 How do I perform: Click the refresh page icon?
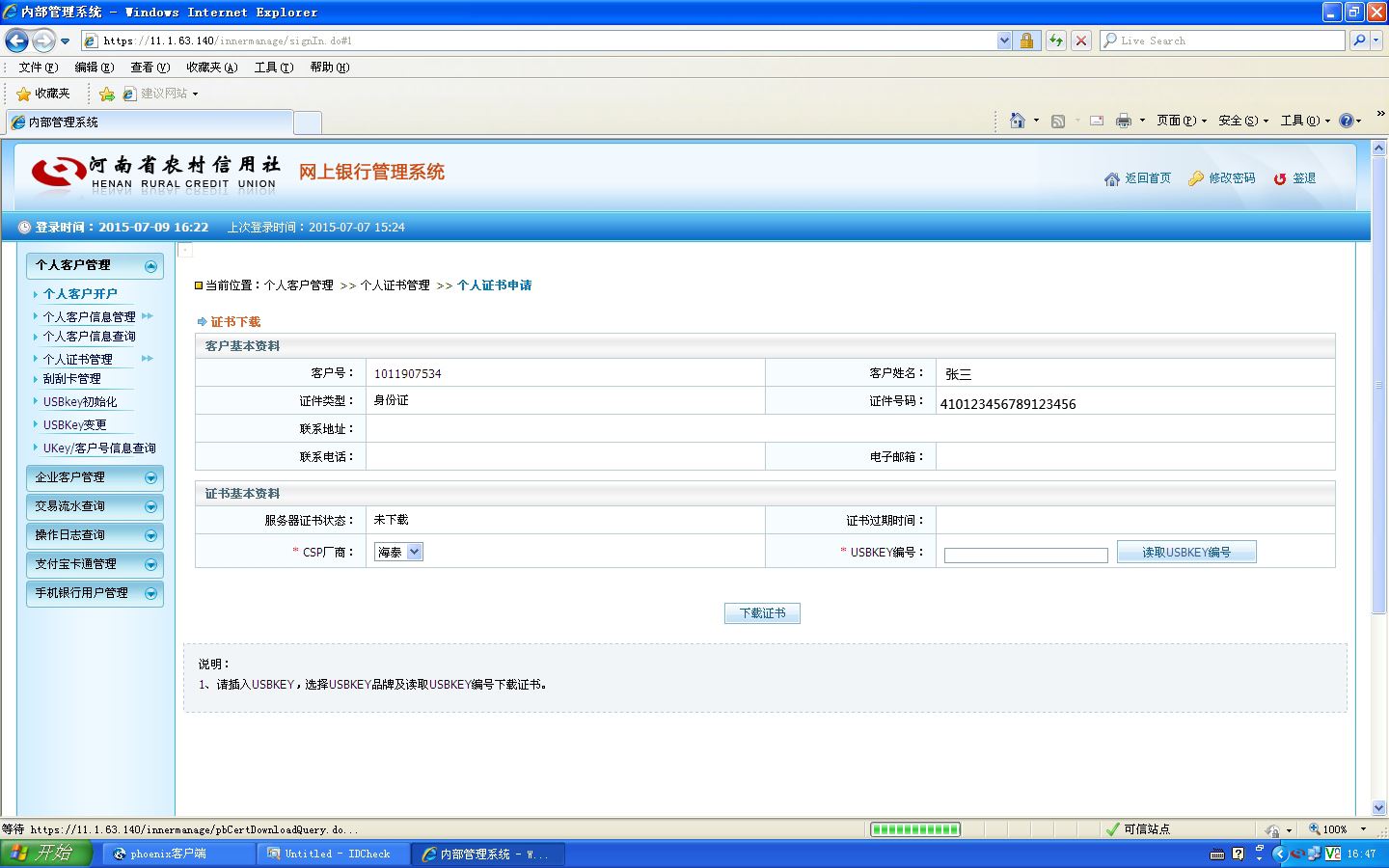(1056, 41)
